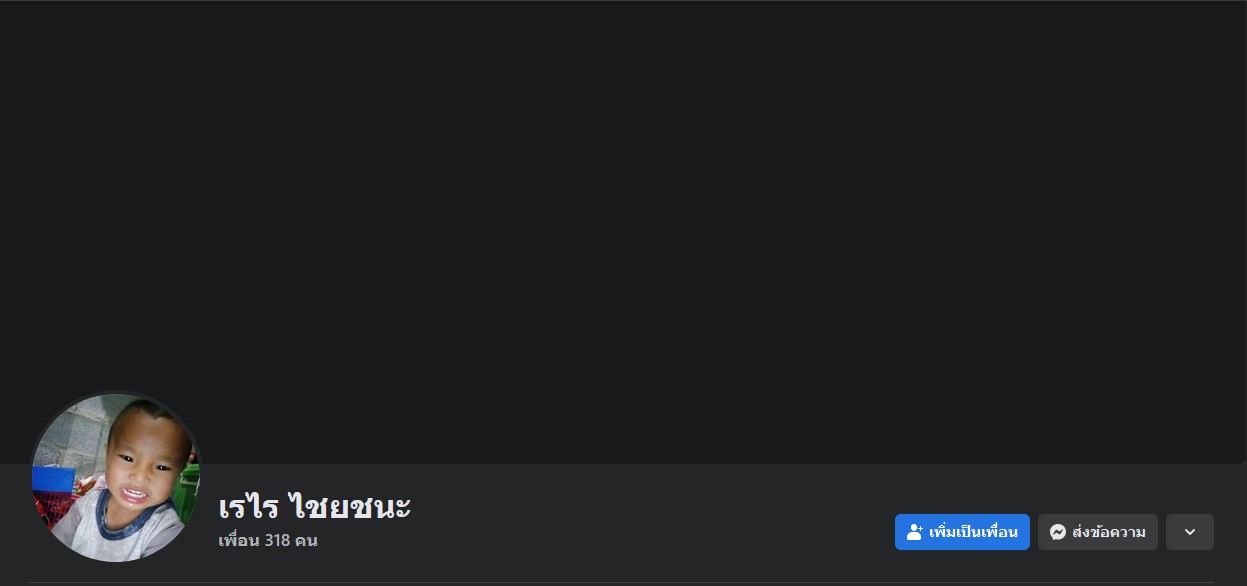Screen dimensions: 1247x586
Task: Open the circular profile picture of the child
Action: (x=116, y=477)
